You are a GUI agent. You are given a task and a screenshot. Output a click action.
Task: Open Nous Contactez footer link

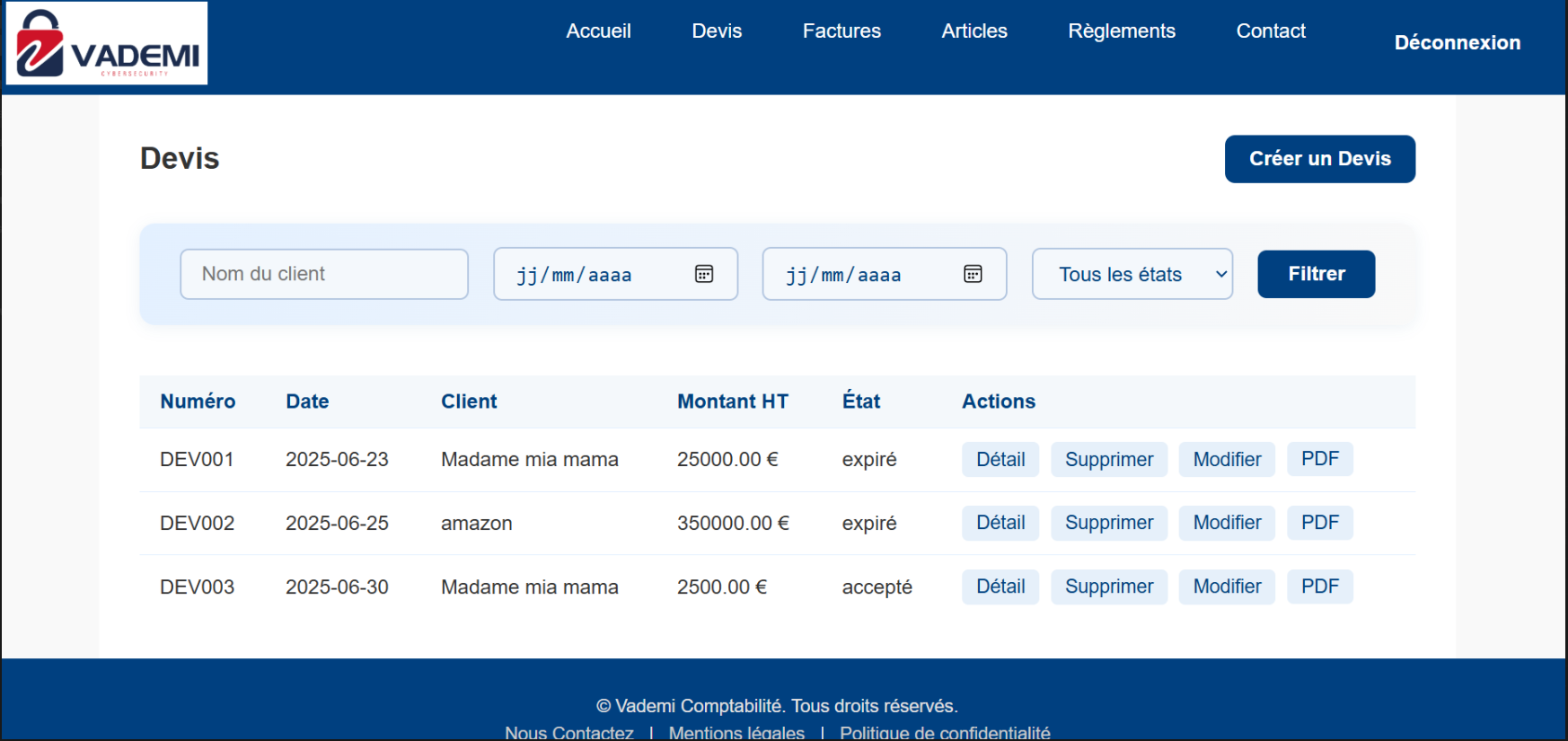tap(569, 732)
